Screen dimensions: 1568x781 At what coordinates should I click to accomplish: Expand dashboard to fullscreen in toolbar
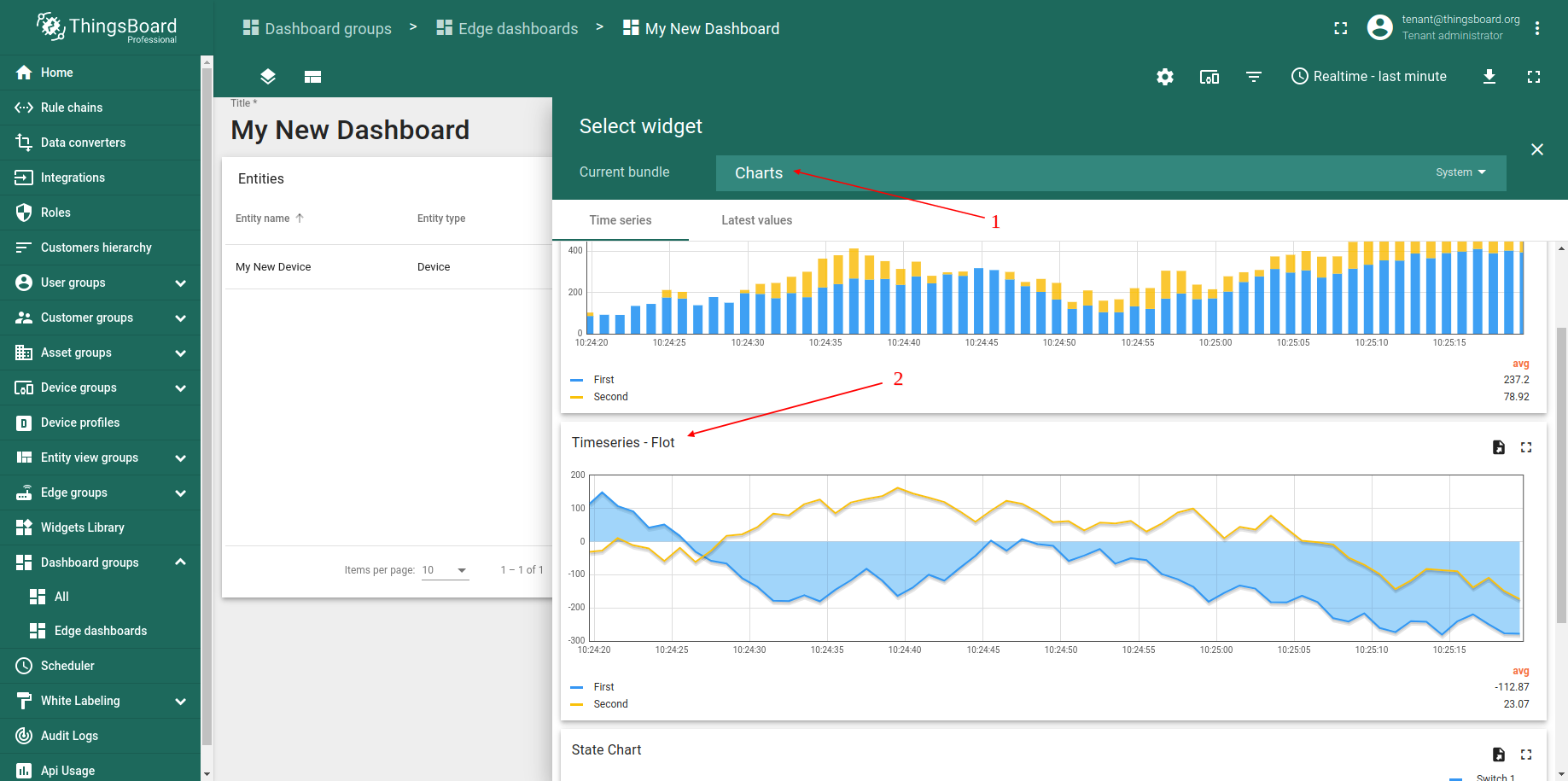[1534, 77]
